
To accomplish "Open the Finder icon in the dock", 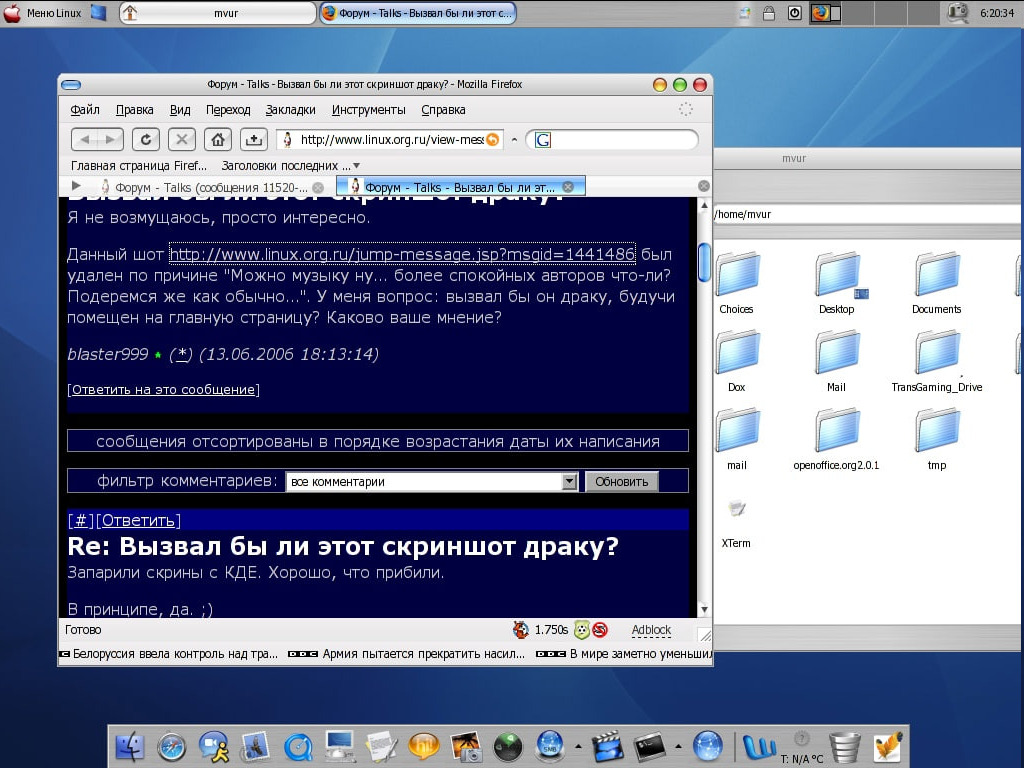I will (131, 746).
